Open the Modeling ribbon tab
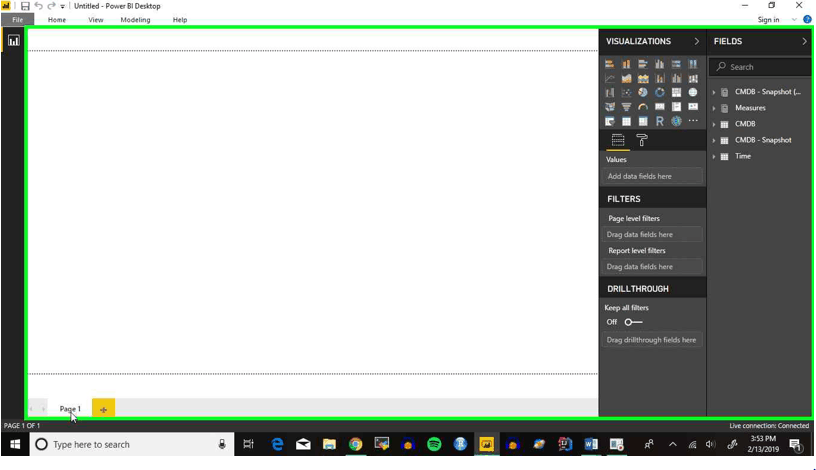The height and width of the screenshot is (470, 816). (x=135, y=20)
